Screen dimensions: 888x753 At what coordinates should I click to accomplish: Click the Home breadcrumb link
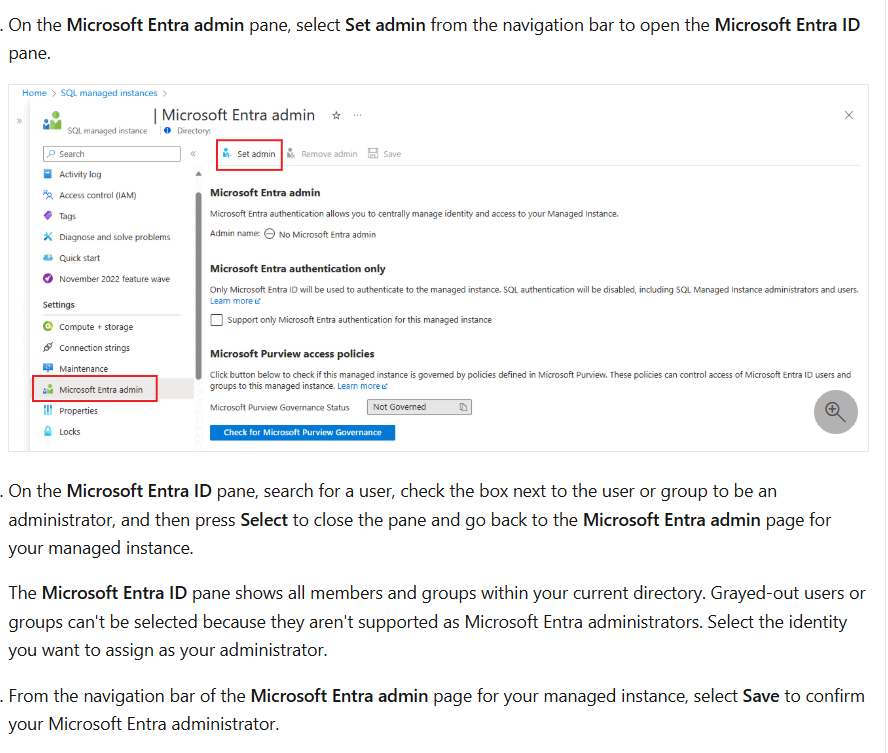tap(34, 93)
